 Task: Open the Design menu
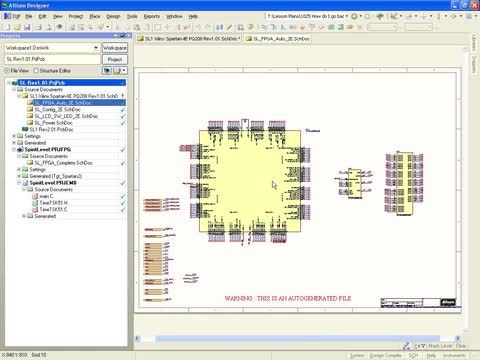coord(113,16)
